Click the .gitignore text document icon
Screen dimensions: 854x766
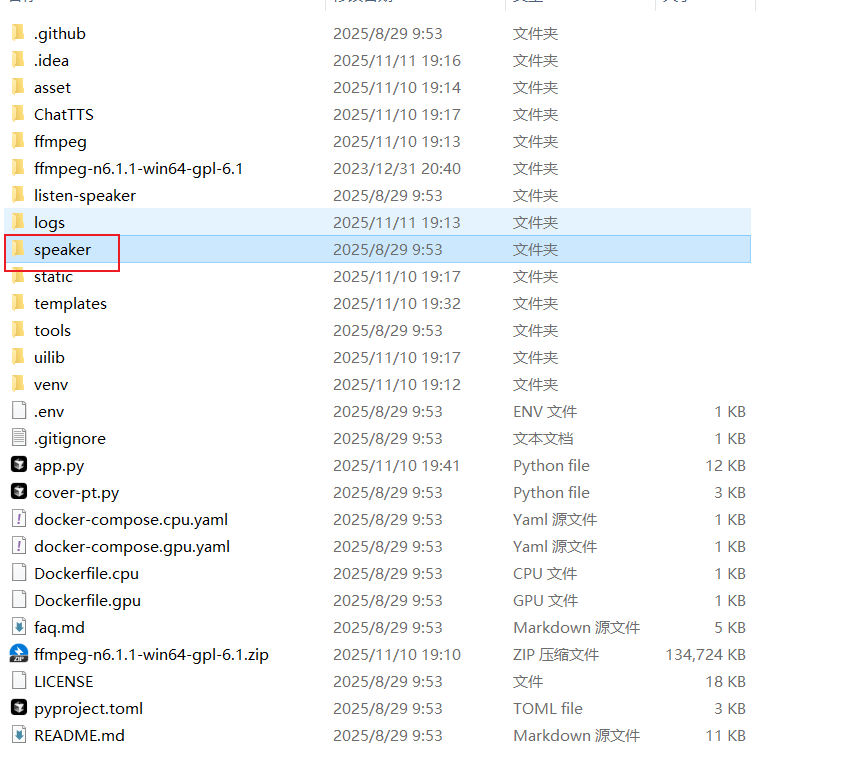click(x=19, y=437)
